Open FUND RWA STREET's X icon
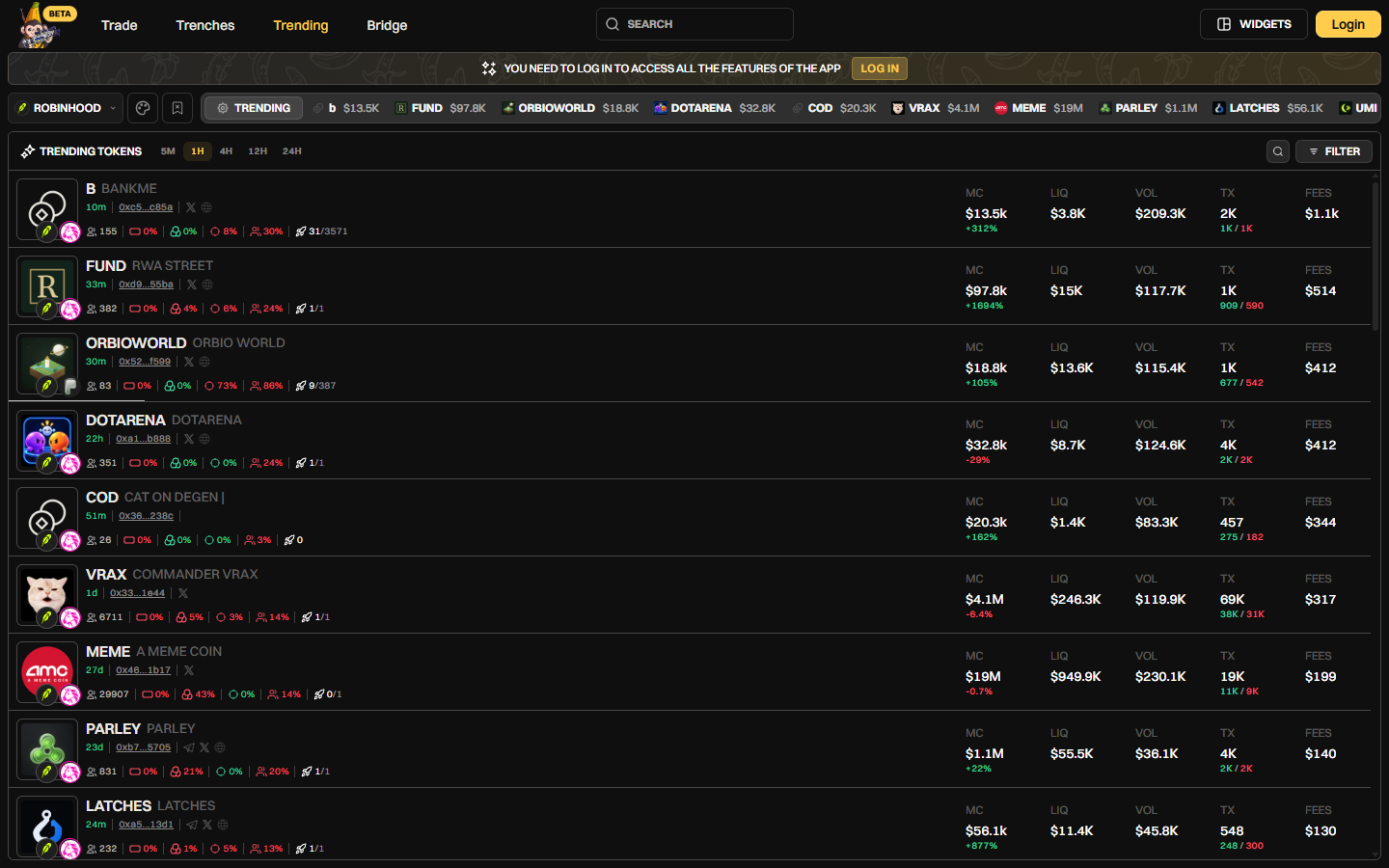Screen dimensions: 1389x868 point(192,285)
